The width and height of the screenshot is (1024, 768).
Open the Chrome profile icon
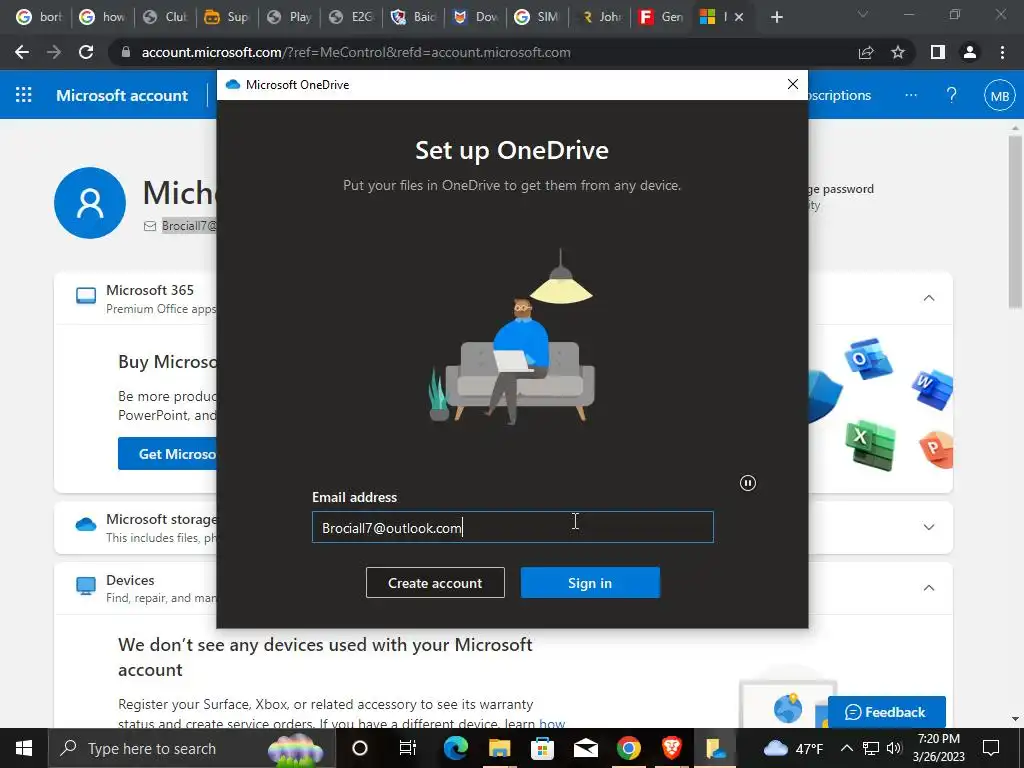pos(970,52)
